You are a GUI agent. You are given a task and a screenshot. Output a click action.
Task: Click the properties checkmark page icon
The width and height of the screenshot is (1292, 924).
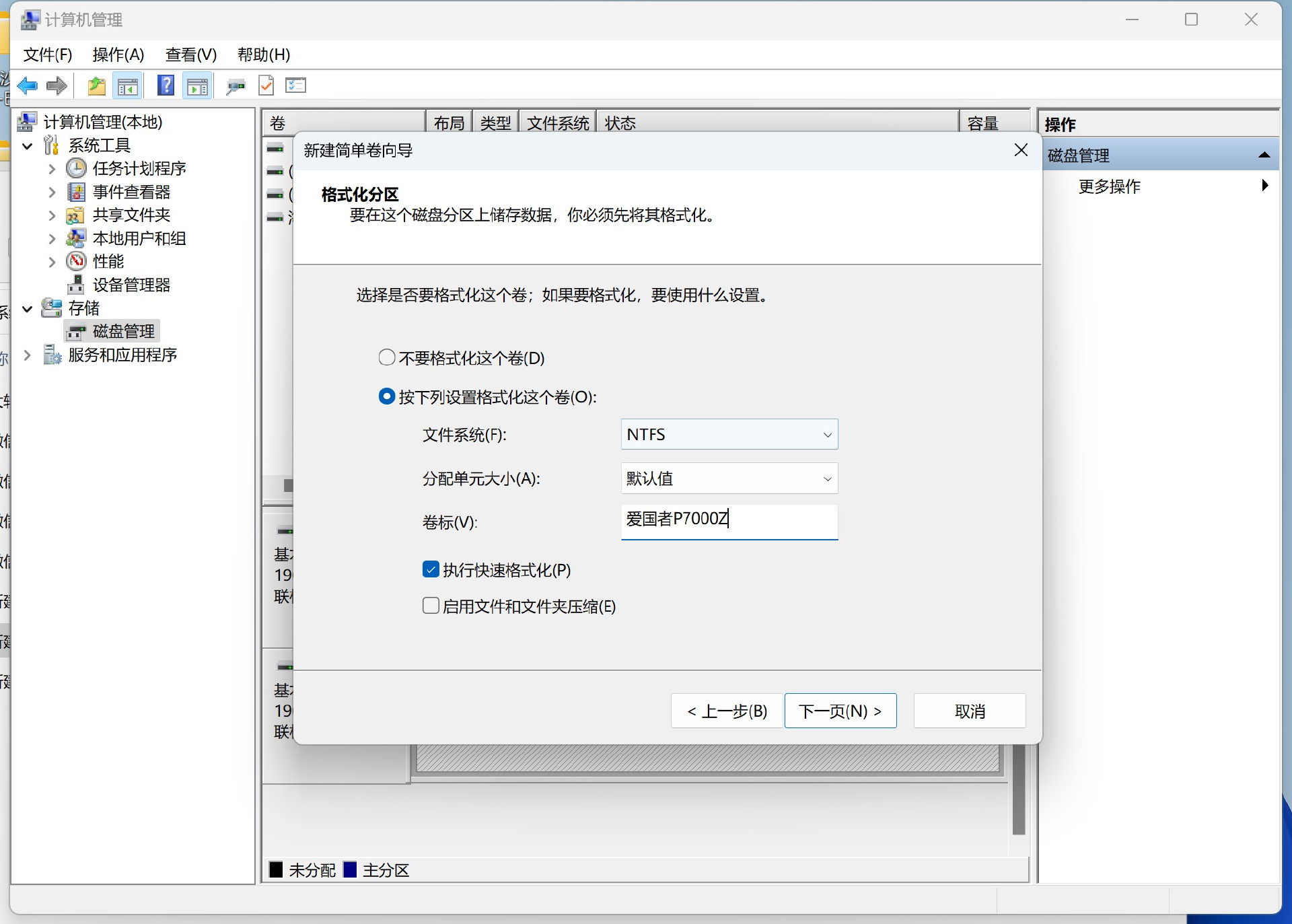(x=266, y=85)
